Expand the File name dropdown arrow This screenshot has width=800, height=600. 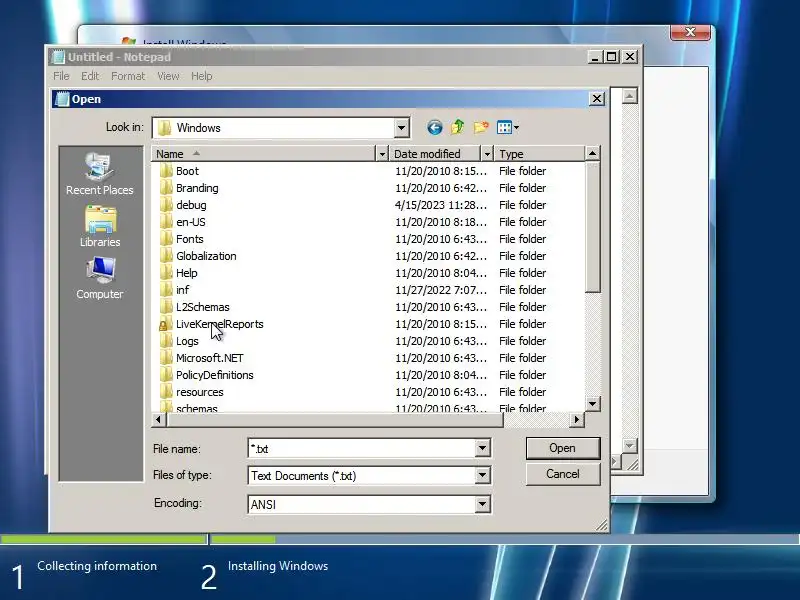[482, 448]
